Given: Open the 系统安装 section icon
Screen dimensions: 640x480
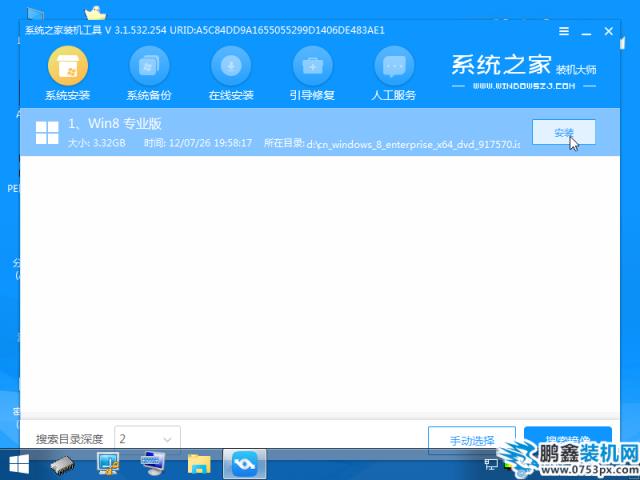Looking at the screenshot, I should click(68, 66).
